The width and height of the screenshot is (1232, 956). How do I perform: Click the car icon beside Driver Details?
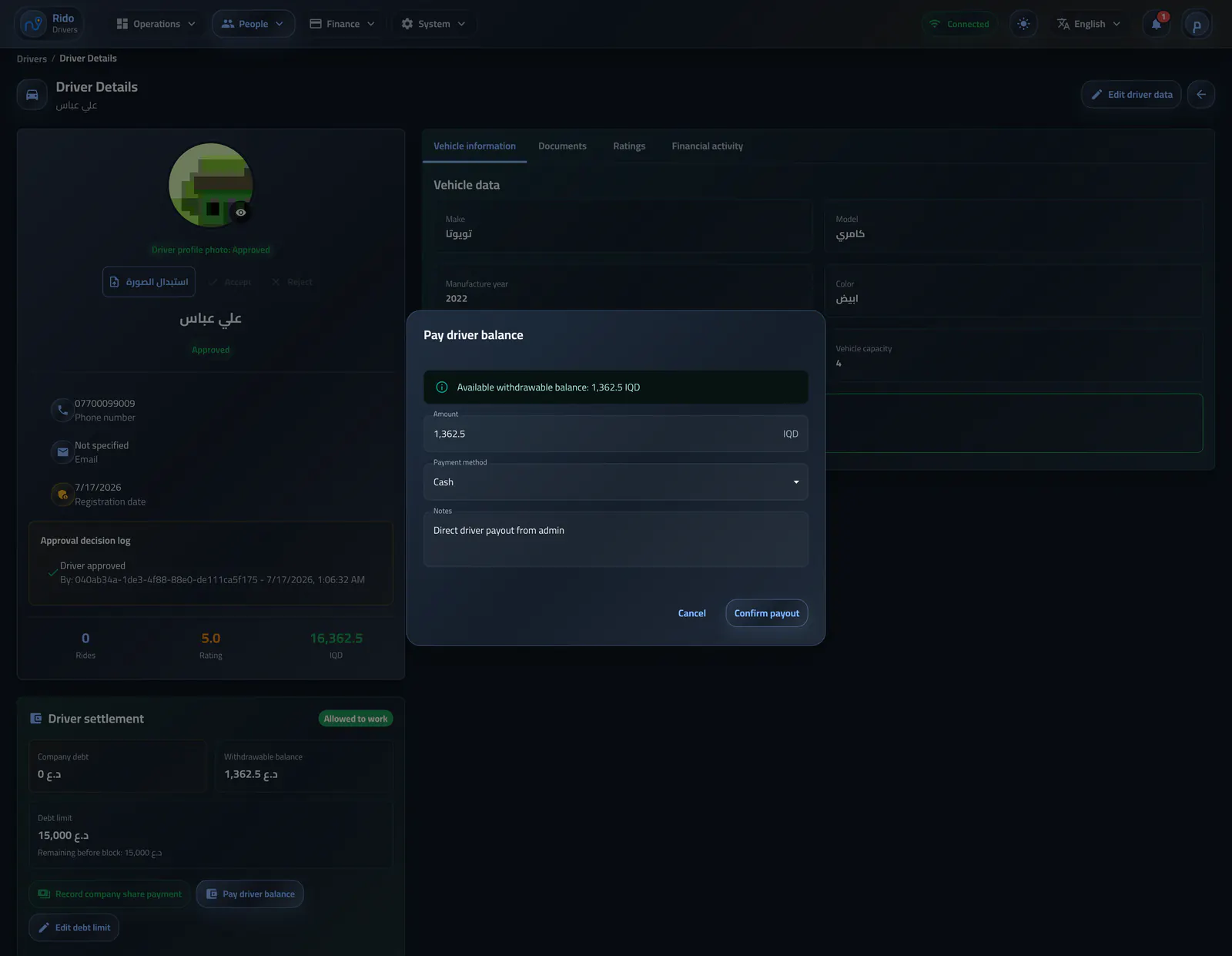coord(32,95)
